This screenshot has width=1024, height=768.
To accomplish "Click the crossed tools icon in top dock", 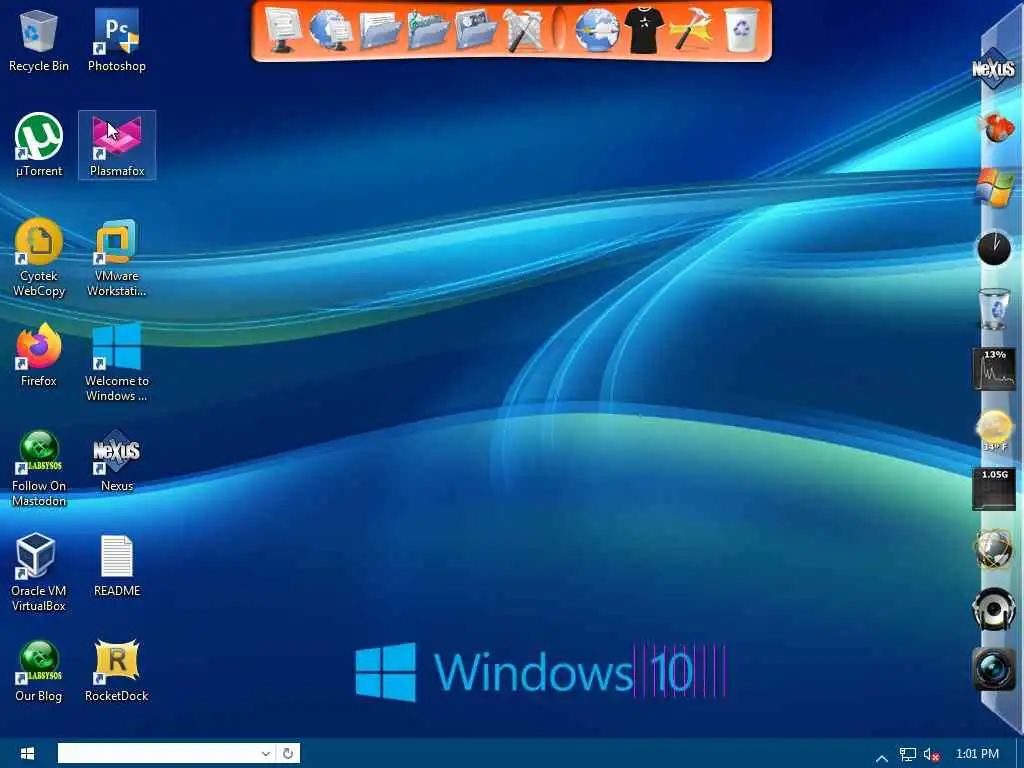I will click(x=524, y=30).
